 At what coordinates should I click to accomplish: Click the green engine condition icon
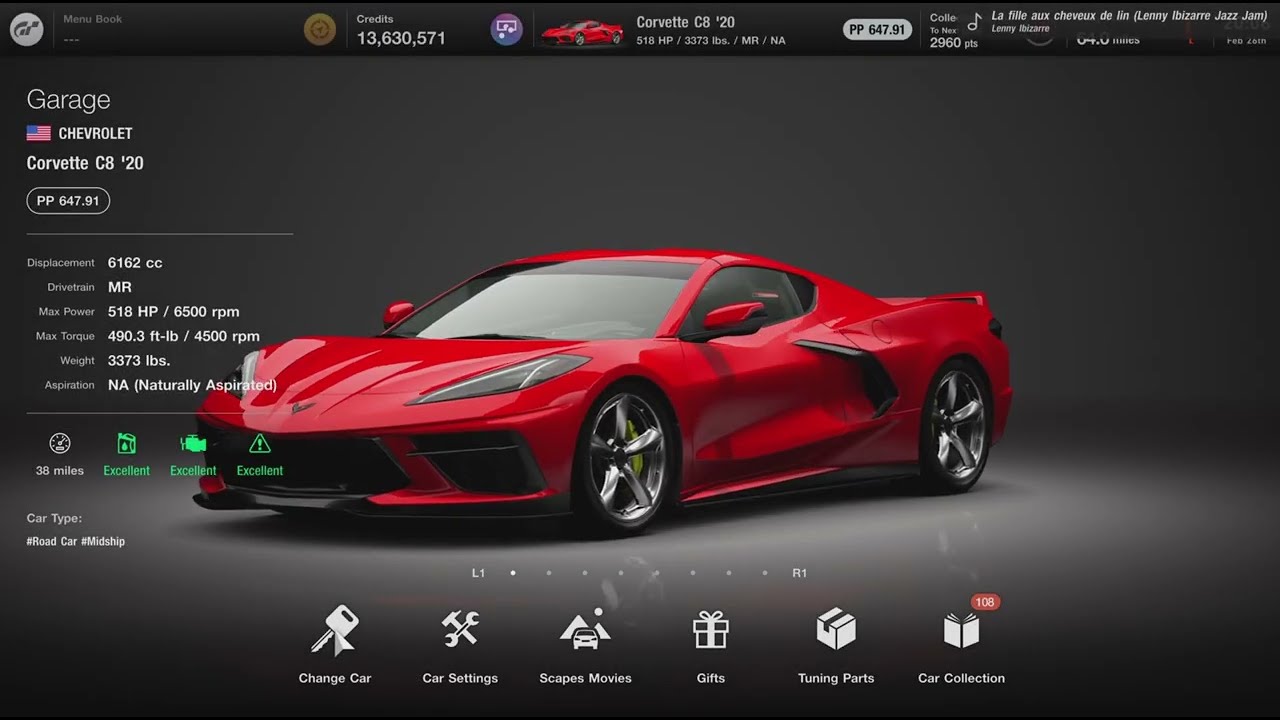(193, 444)
